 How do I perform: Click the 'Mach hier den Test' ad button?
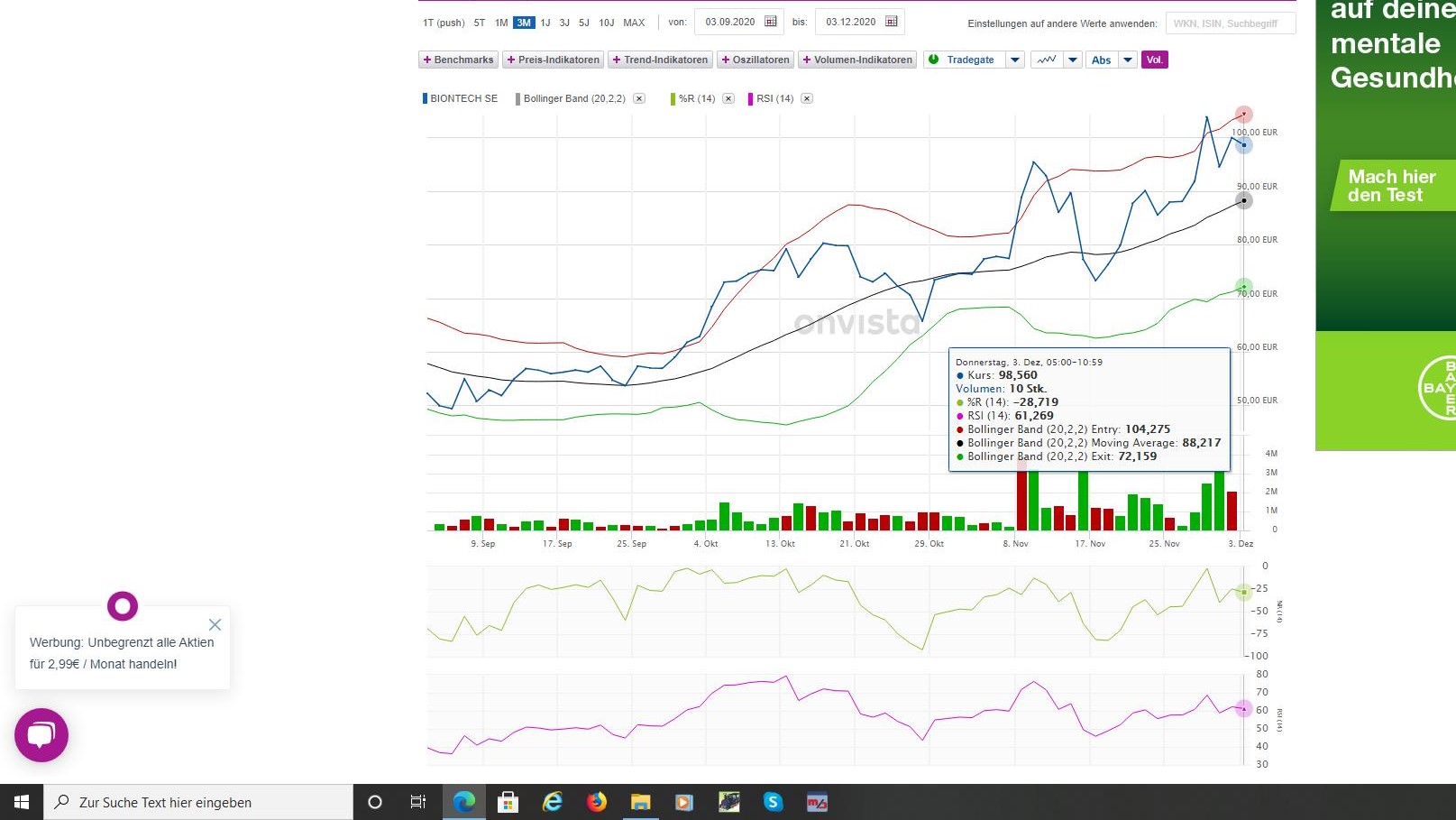pyautogui.click(x=1392, y=186)
